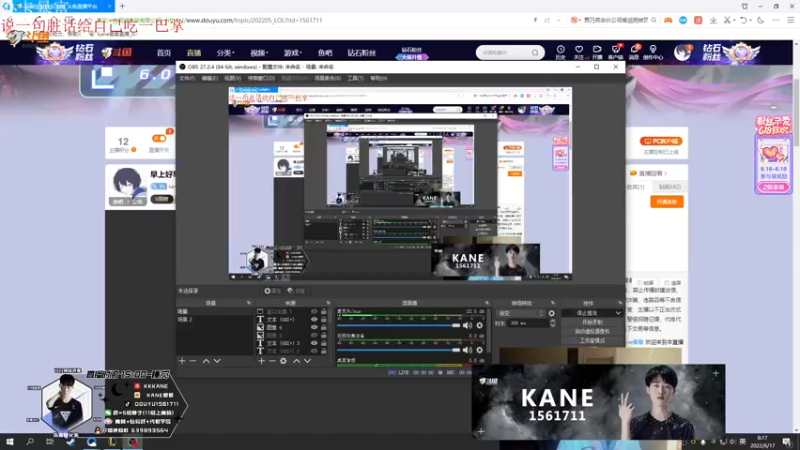Screen dimensions: 800x450
Task: Add a new scene with the plus icon in Scenes panel
Action: pos(182,361)
